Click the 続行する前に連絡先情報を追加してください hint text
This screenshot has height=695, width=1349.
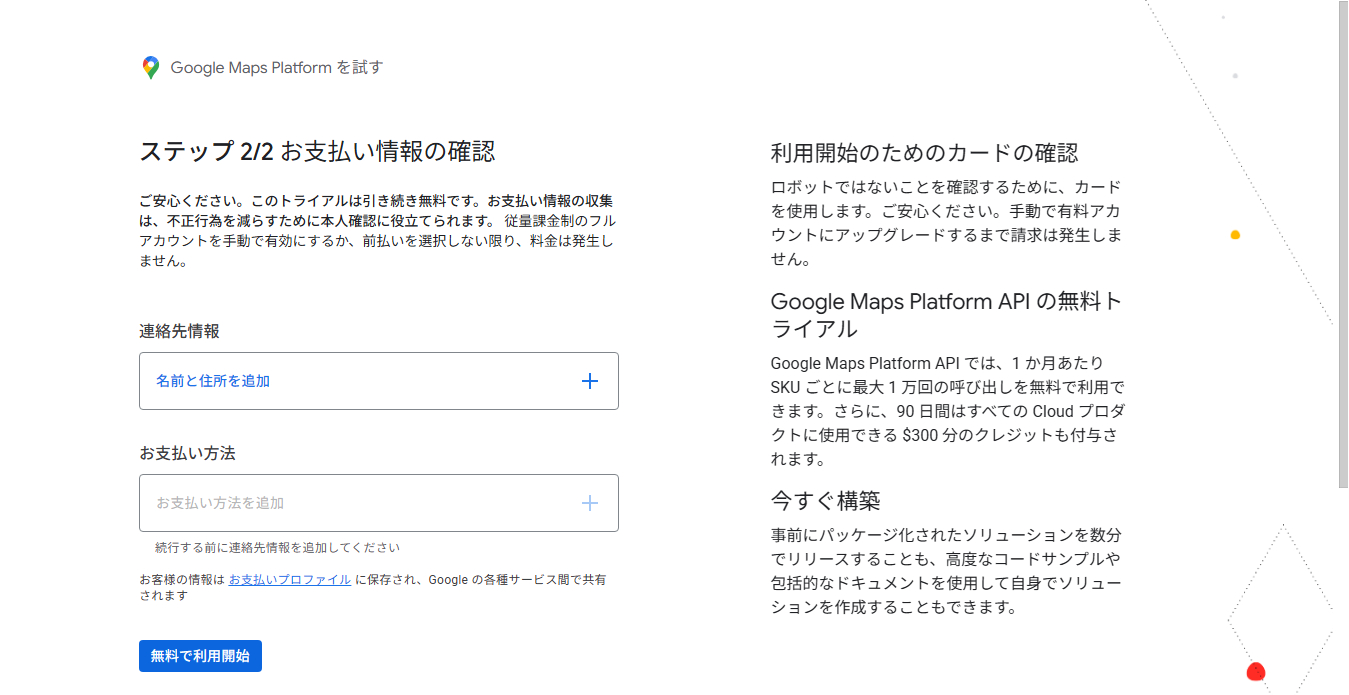(x=277, y=548)
